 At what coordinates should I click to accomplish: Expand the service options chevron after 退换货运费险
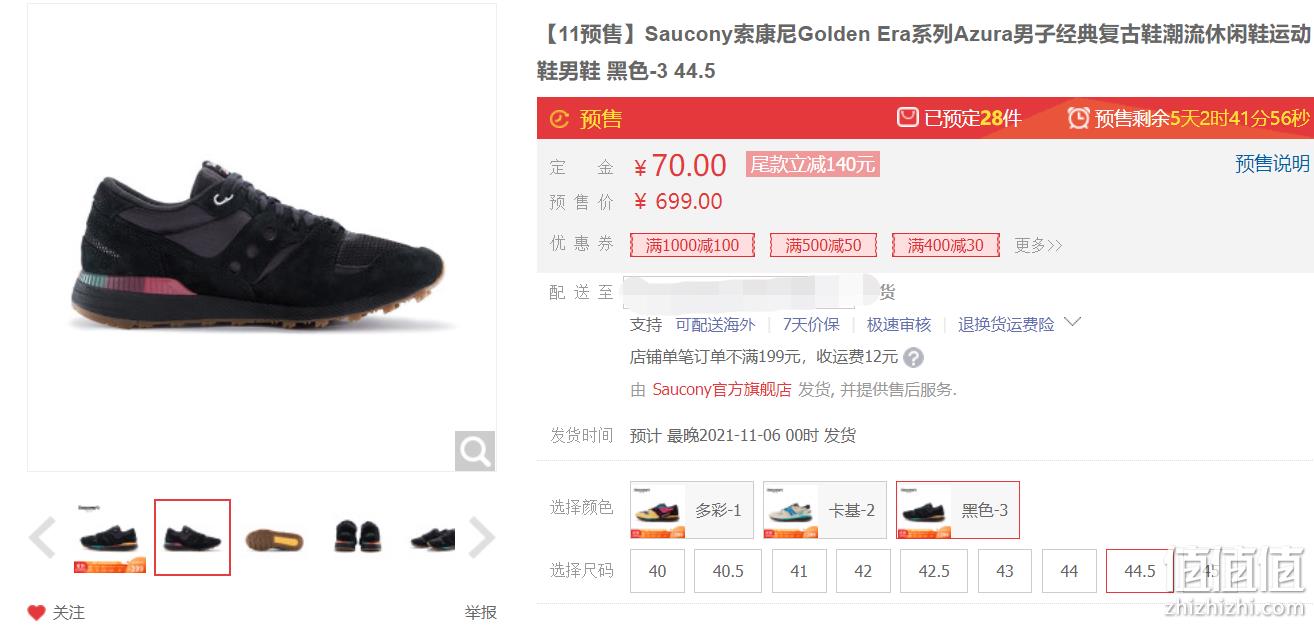[x=1072, y=322]
